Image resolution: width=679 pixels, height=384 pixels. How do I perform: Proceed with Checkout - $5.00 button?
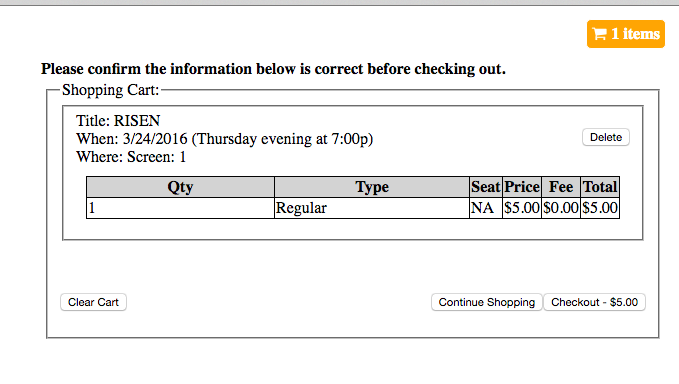pos(595,302)
